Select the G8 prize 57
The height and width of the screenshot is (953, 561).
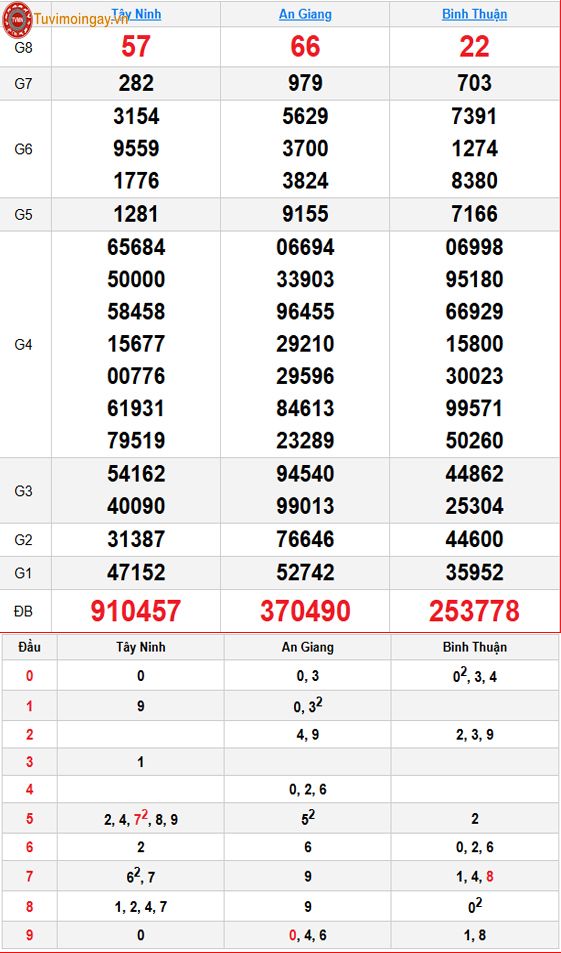pyautogui.click(x=136, y=47)
